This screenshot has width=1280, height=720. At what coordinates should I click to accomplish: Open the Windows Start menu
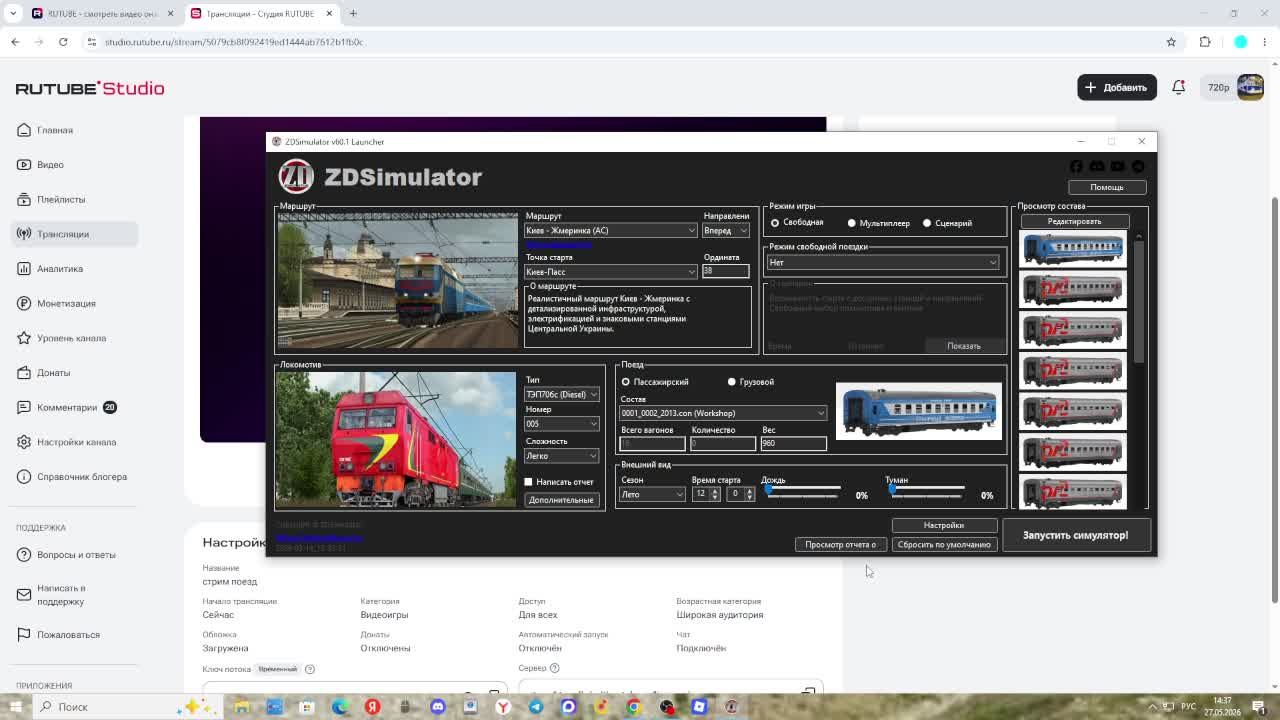pyautogui.click(x=16, y=707)
